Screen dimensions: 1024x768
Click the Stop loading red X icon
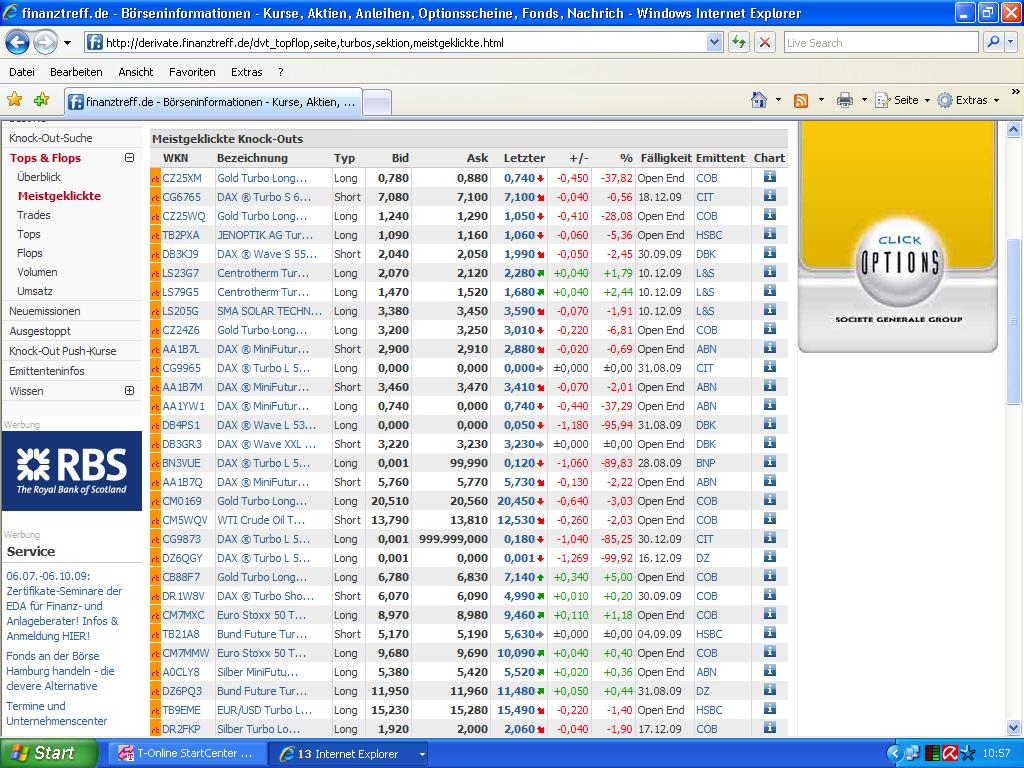765,43
